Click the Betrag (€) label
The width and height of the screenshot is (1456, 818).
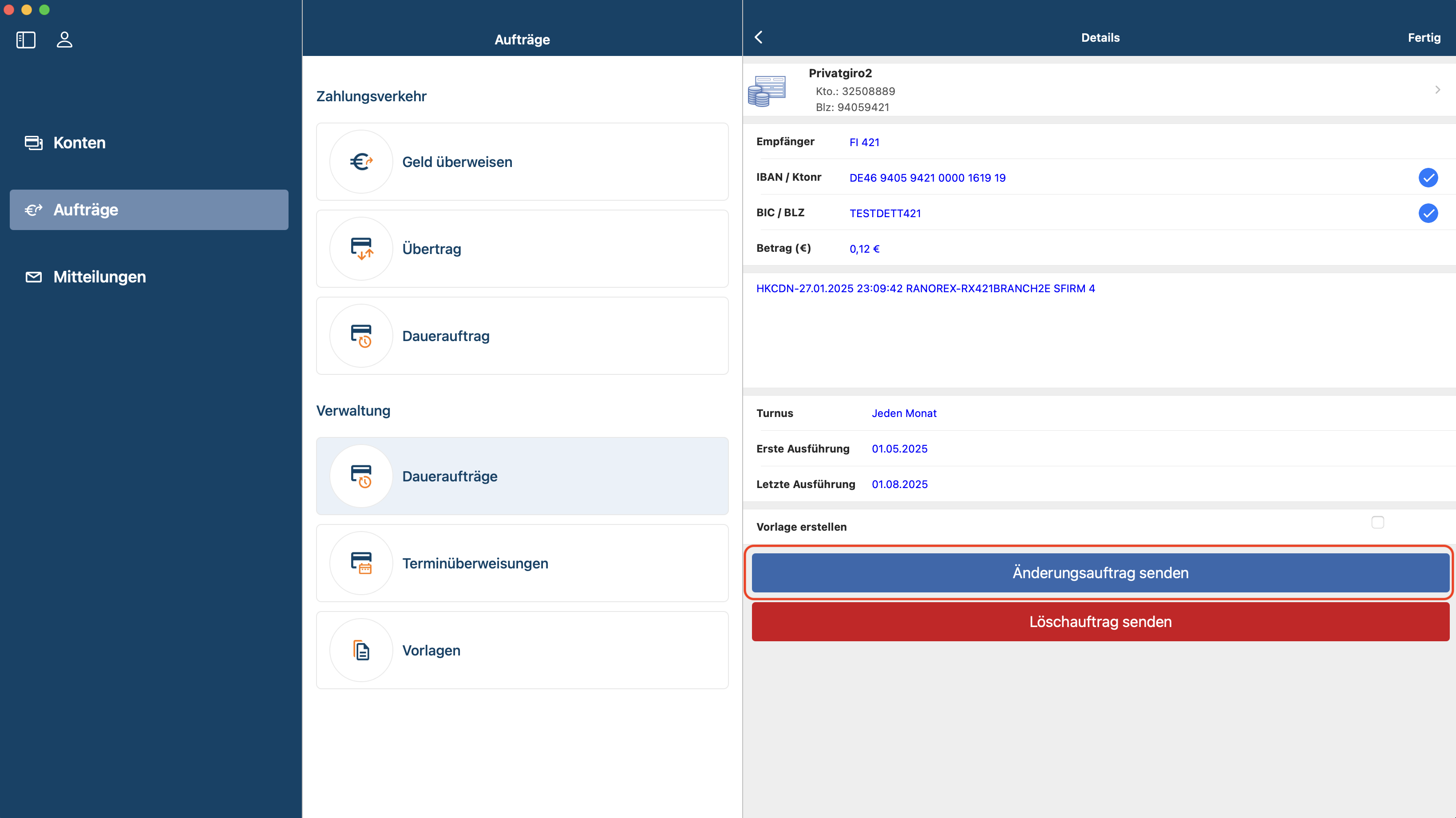(783, 248)
